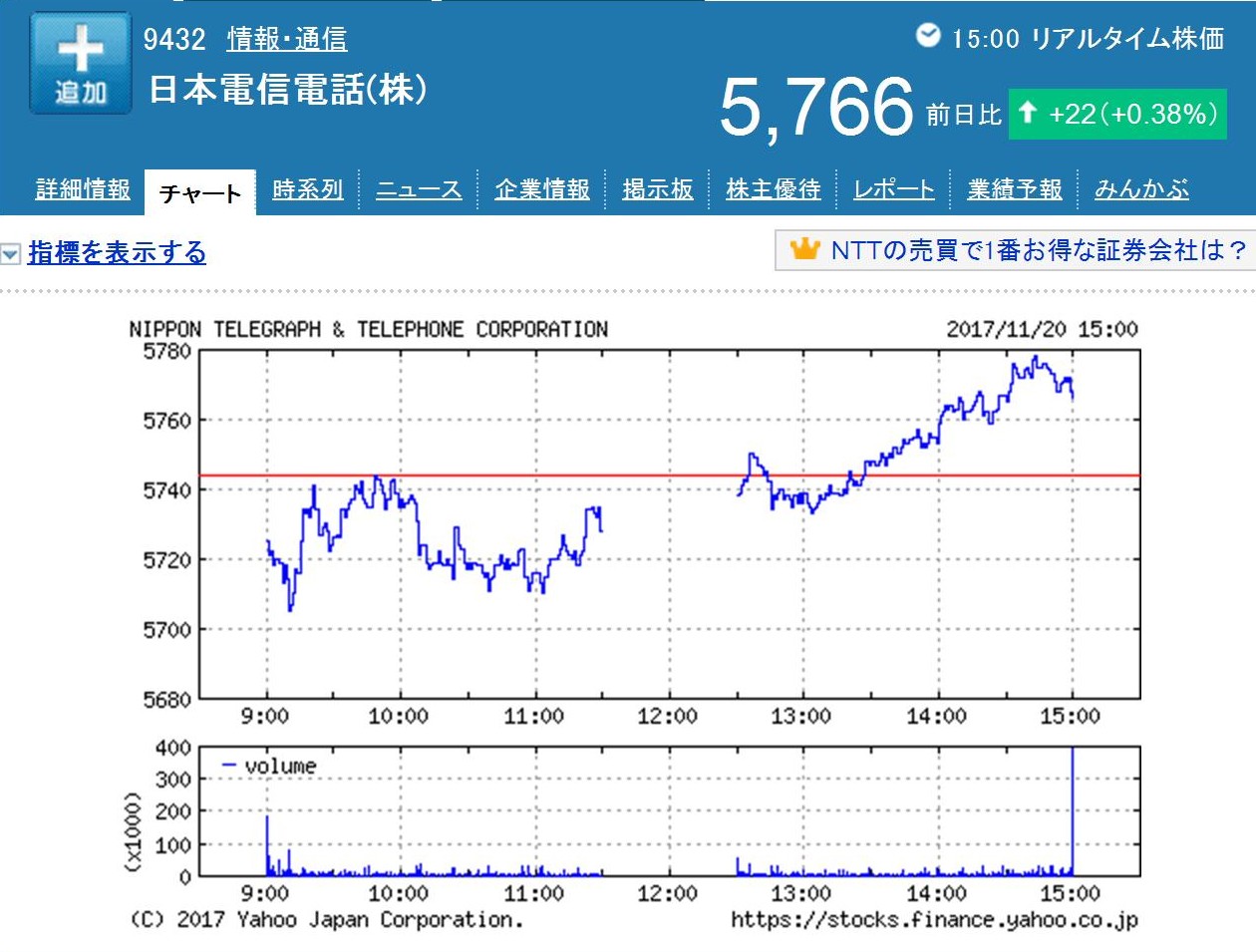Click the 追加 plus button
1256x952 pixels.
(81, 64)
